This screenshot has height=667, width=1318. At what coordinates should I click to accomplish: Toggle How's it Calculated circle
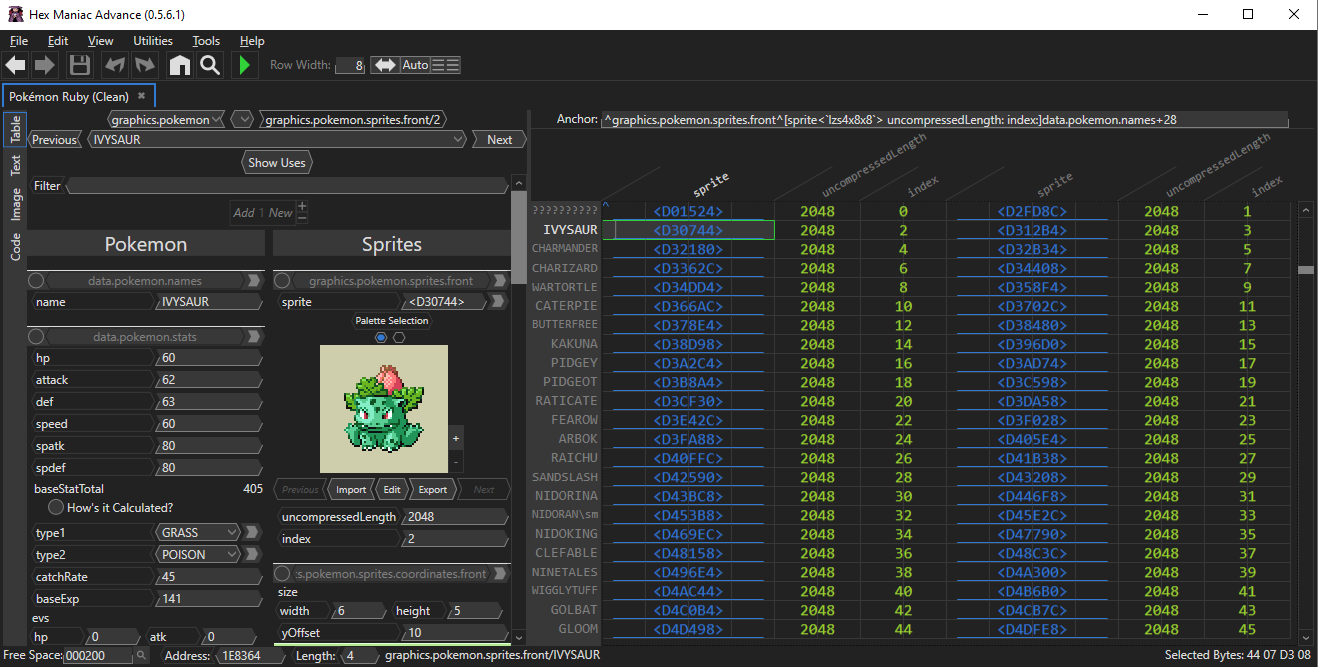(x=57, y=508)
